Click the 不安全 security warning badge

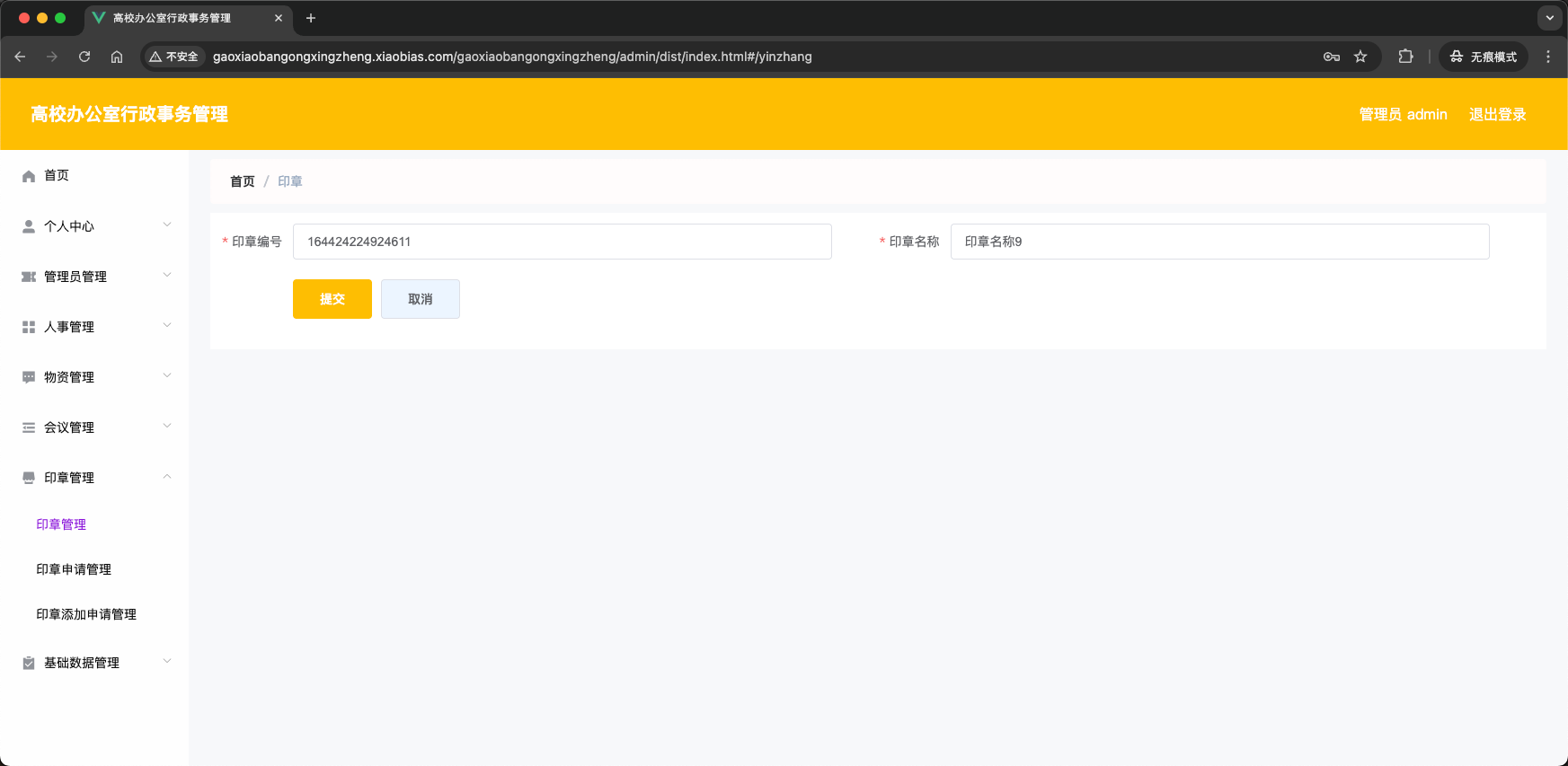click(174, 57)
